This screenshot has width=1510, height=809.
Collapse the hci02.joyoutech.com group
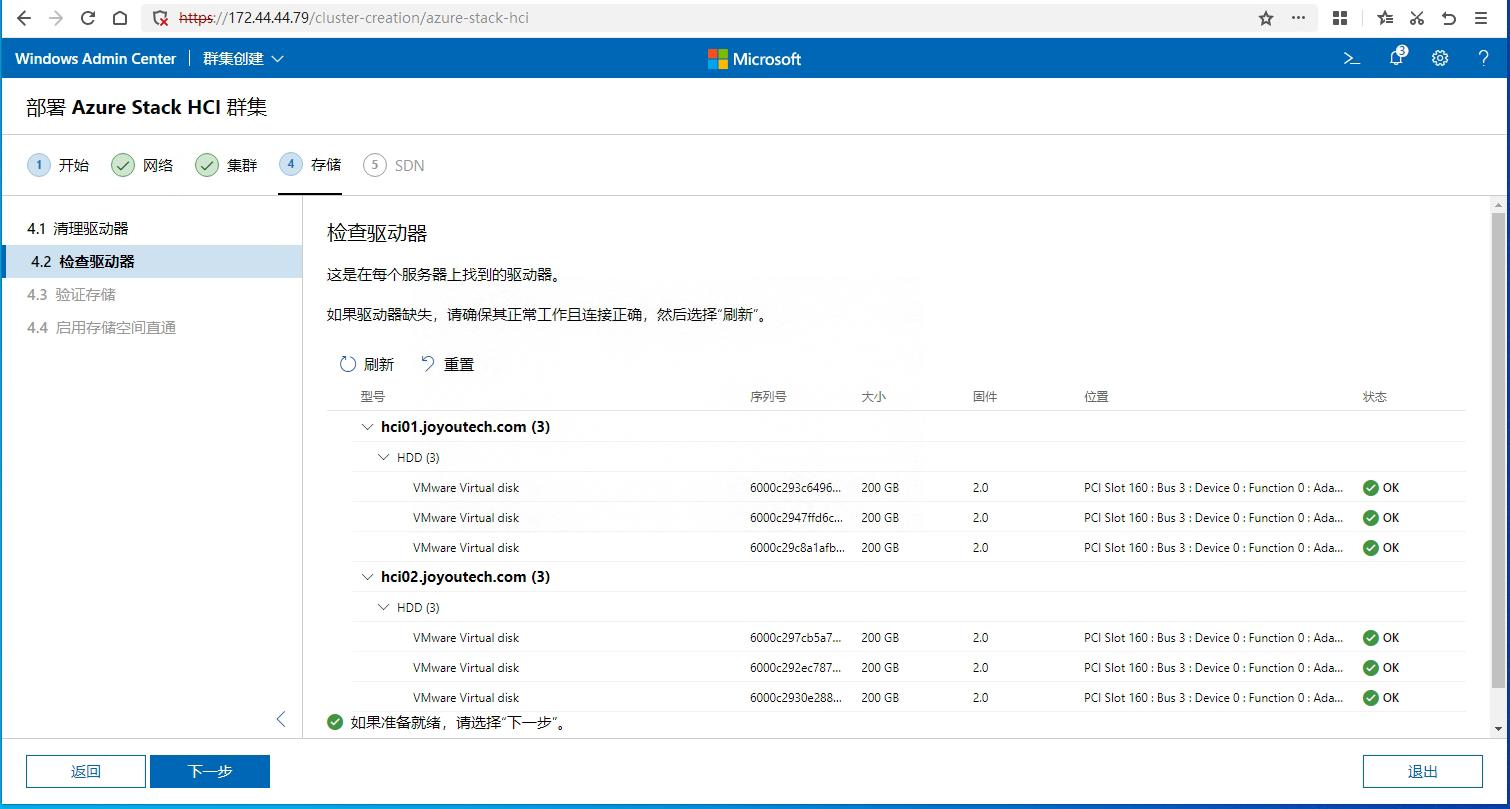pyautogui.click(x=368, y=577)
